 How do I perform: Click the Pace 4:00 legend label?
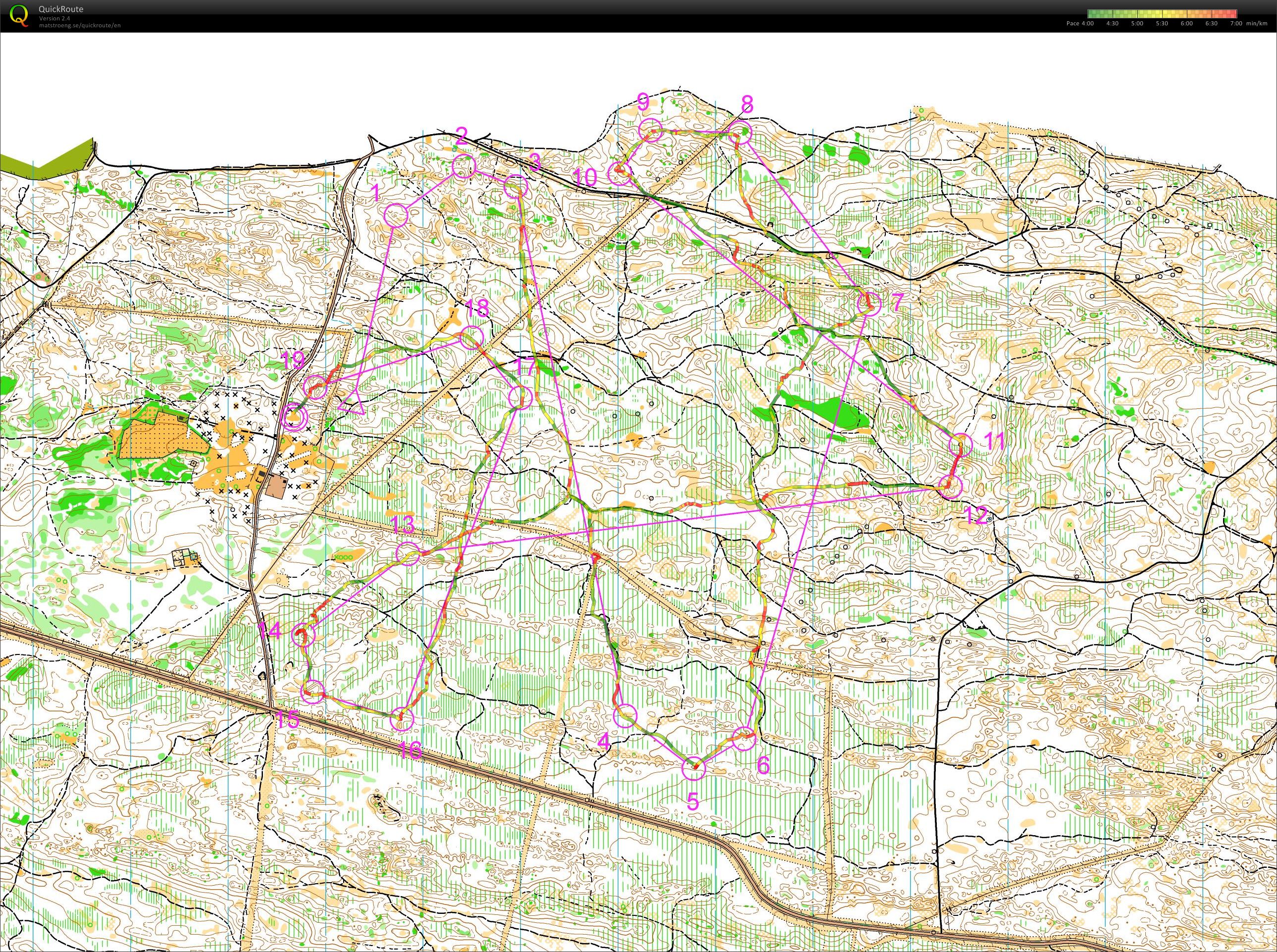[1080, 24]
